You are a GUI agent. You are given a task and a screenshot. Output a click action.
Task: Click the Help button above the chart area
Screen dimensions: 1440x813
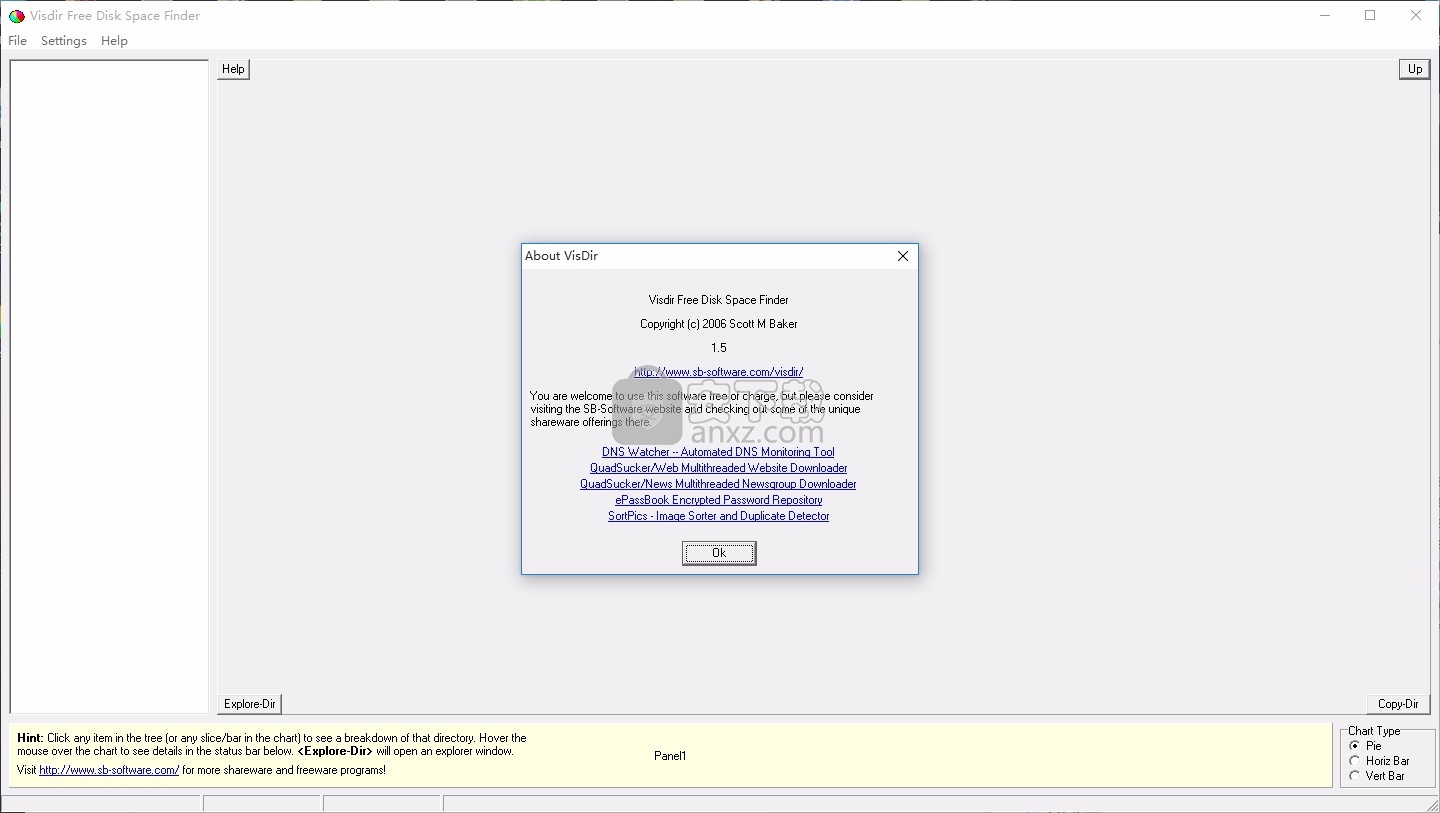[x=233, y=69]
